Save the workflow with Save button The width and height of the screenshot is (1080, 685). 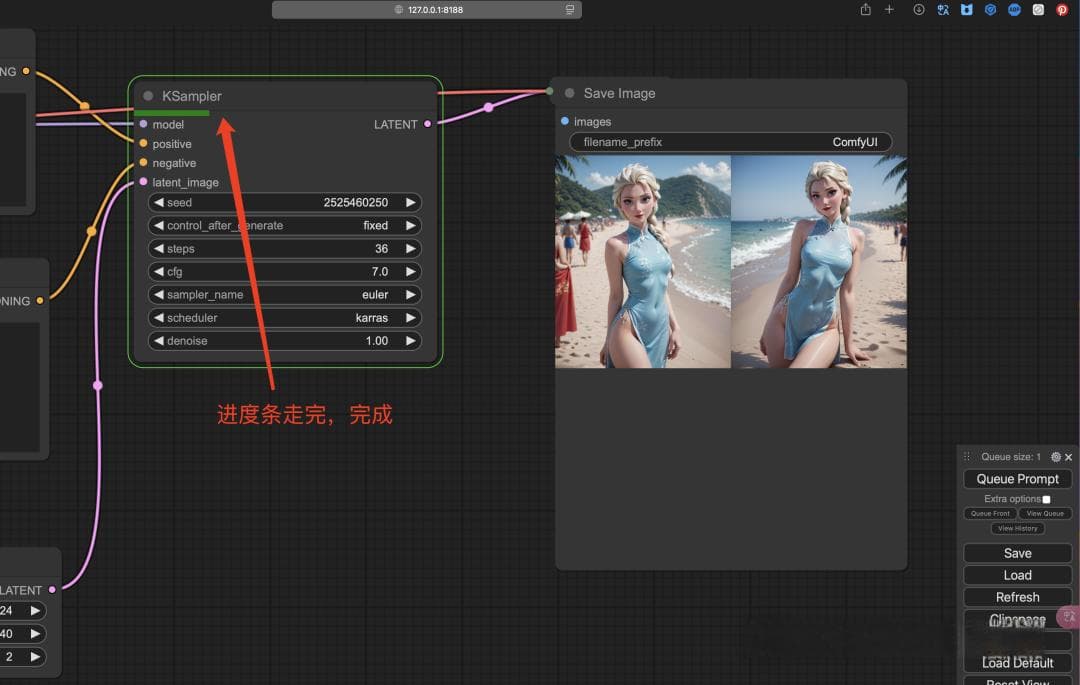pyautogui.click(x=1017, y=554)
